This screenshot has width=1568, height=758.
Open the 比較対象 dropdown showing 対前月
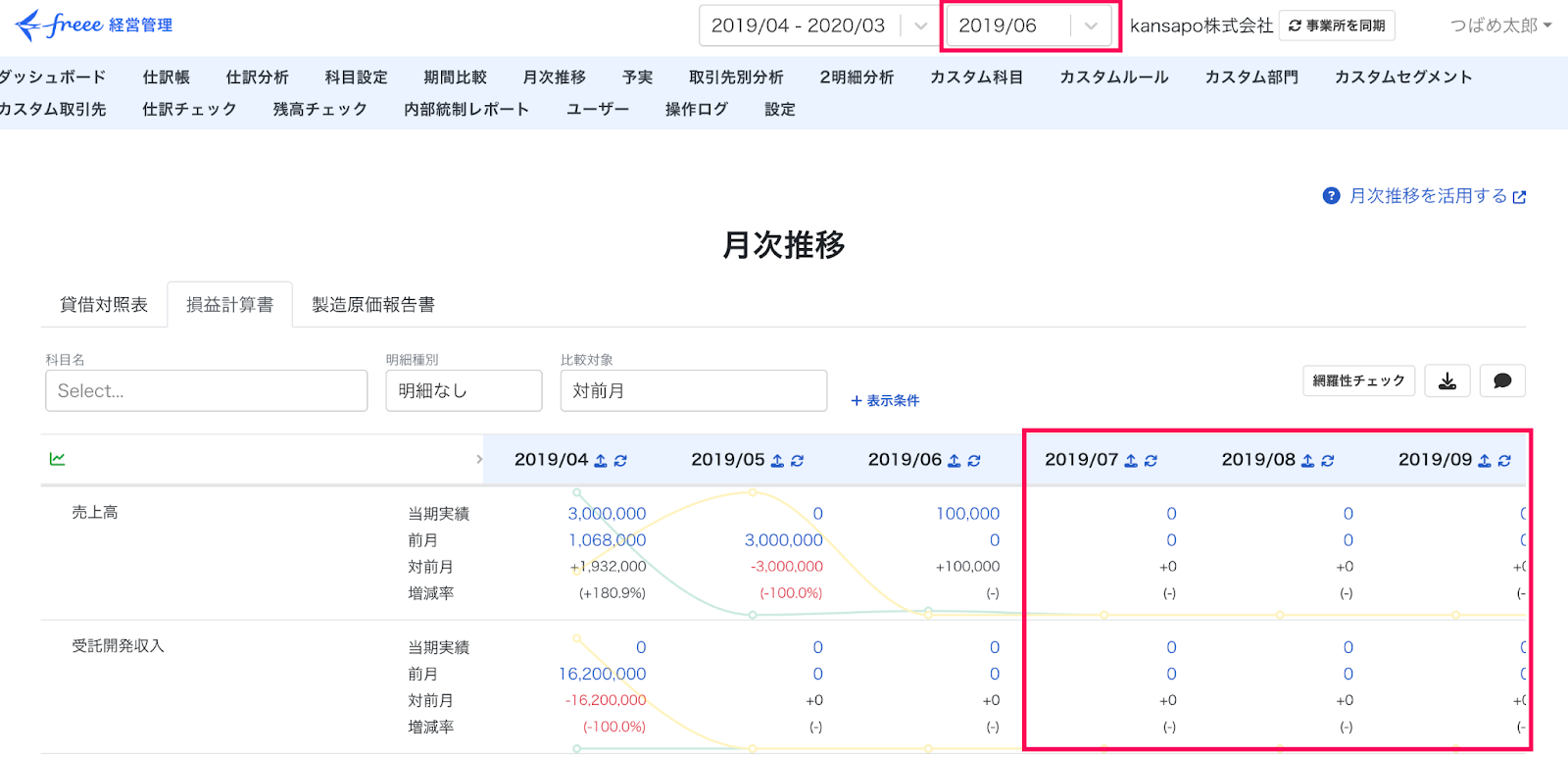point(694,390)
